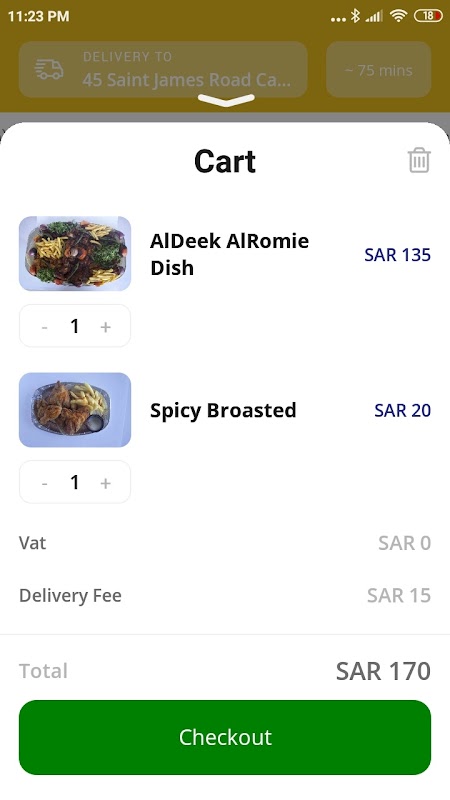Increase AlDeek AlRomie Dish quantity with plus
Screen dimensions: 450x800
(x=106, y=327)
